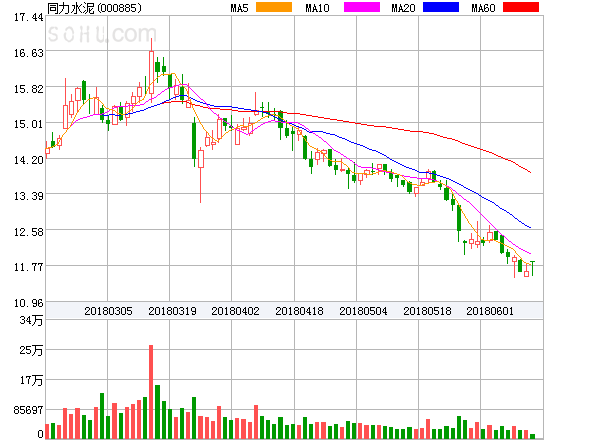
Task: Click the 17.44 price axis label
Action: pos(29,17)
